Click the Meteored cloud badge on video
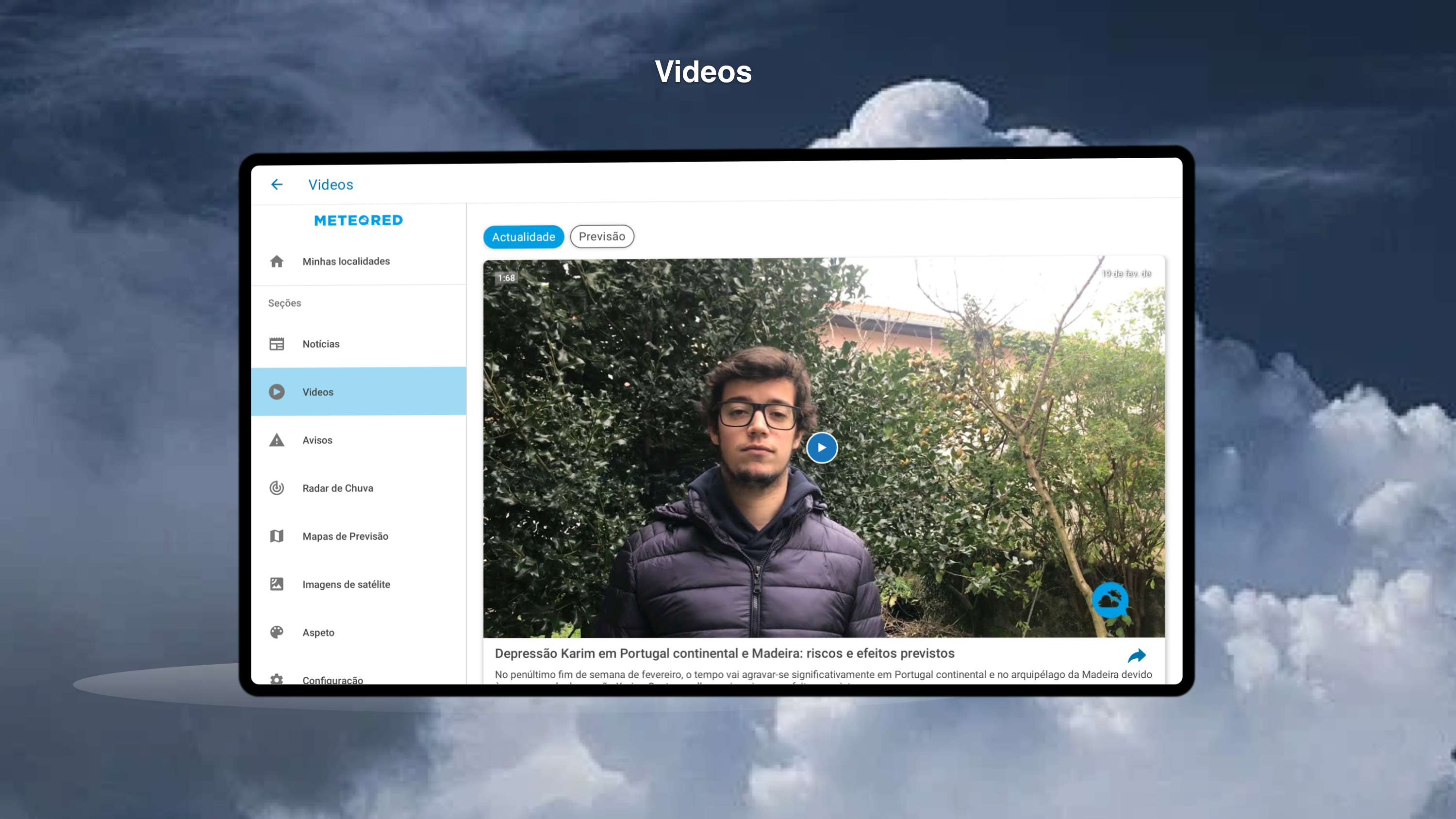1456x819 pixels. point(1110,600)
